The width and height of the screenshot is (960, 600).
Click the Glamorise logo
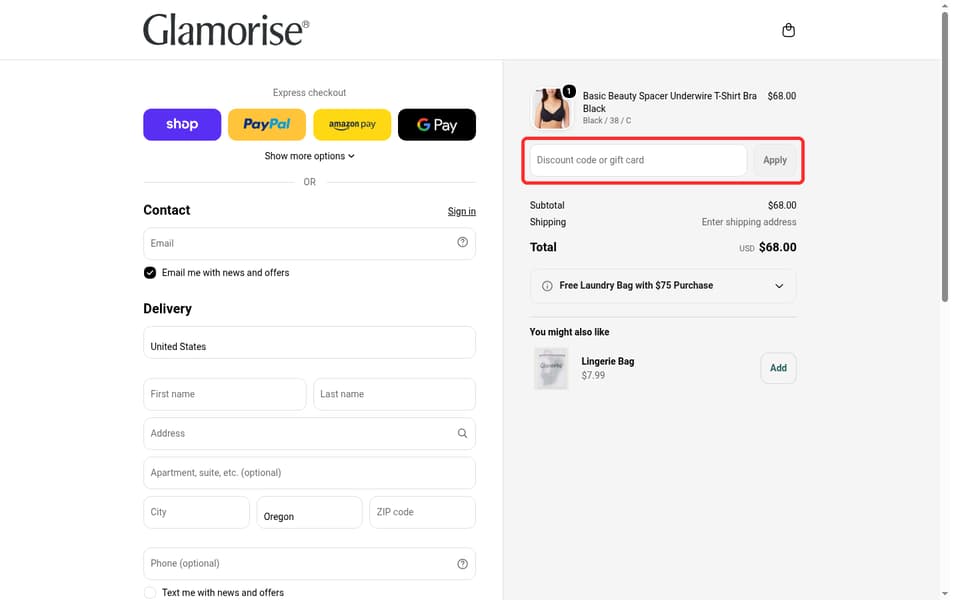point(226,30)
